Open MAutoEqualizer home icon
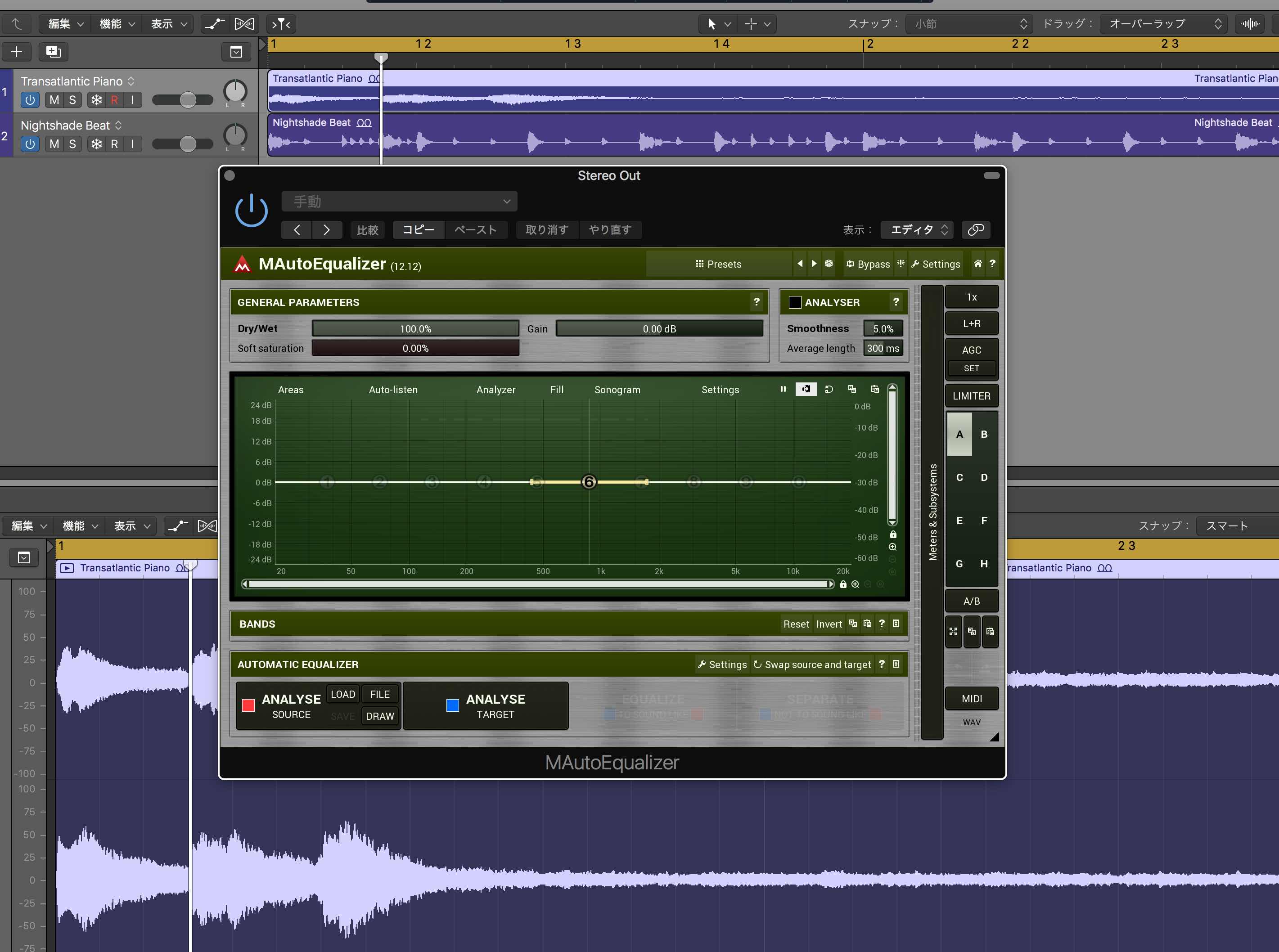 click(977, 263)
